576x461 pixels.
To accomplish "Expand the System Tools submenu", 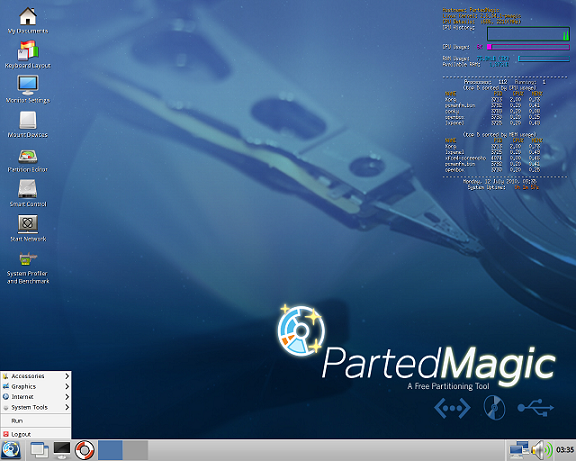I will coord(36,407).
